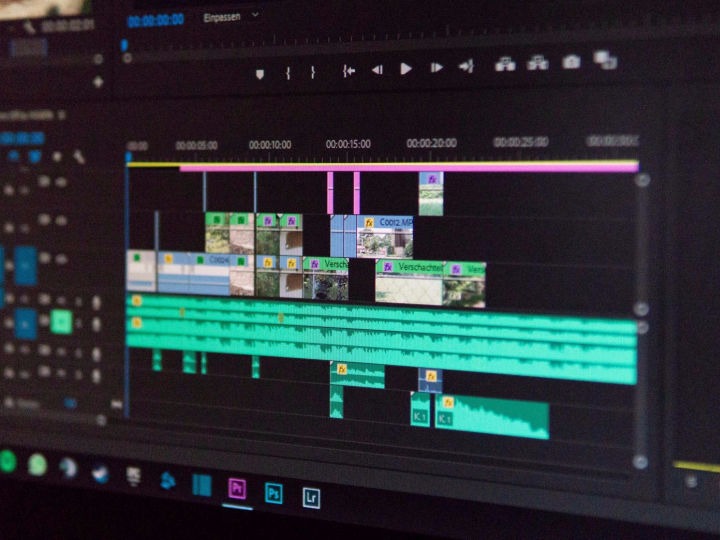The width and height of the screenshot is (720, 540).
Task: Click the WhatsApp icon in the taskbar
Action: tap(38, 464)
